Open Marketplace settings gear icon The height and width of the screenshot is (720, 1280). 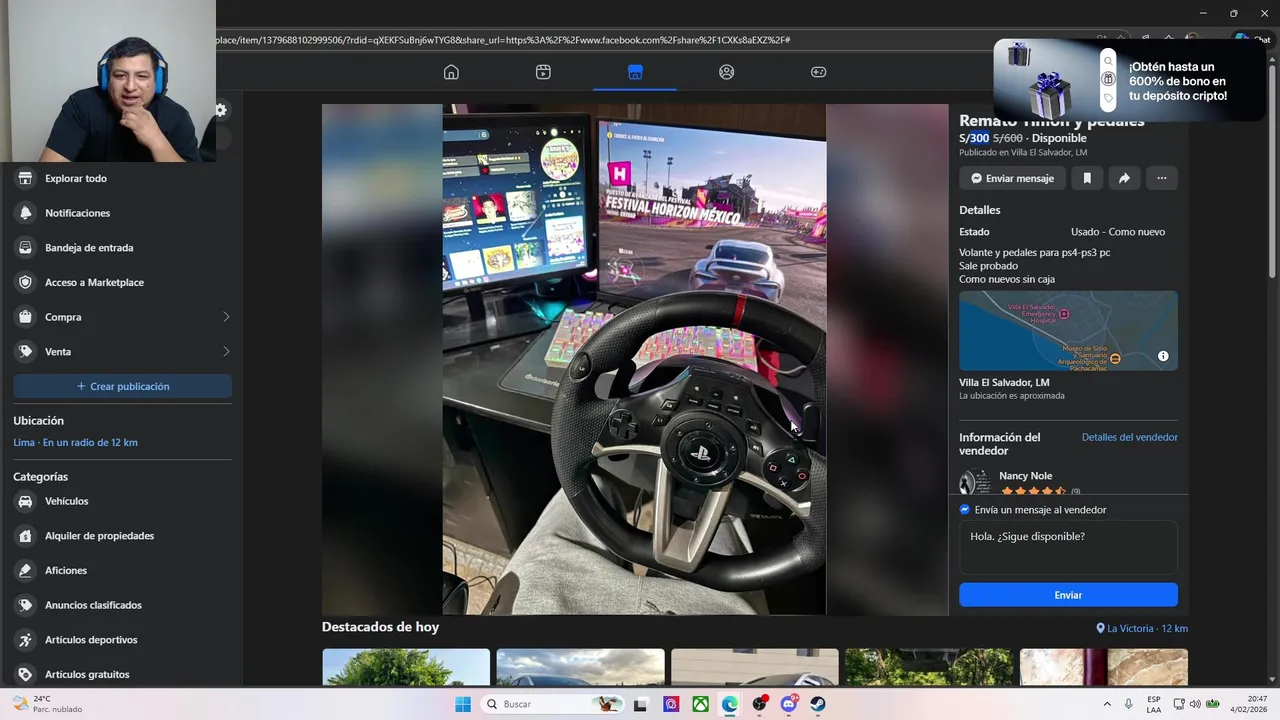221,110
